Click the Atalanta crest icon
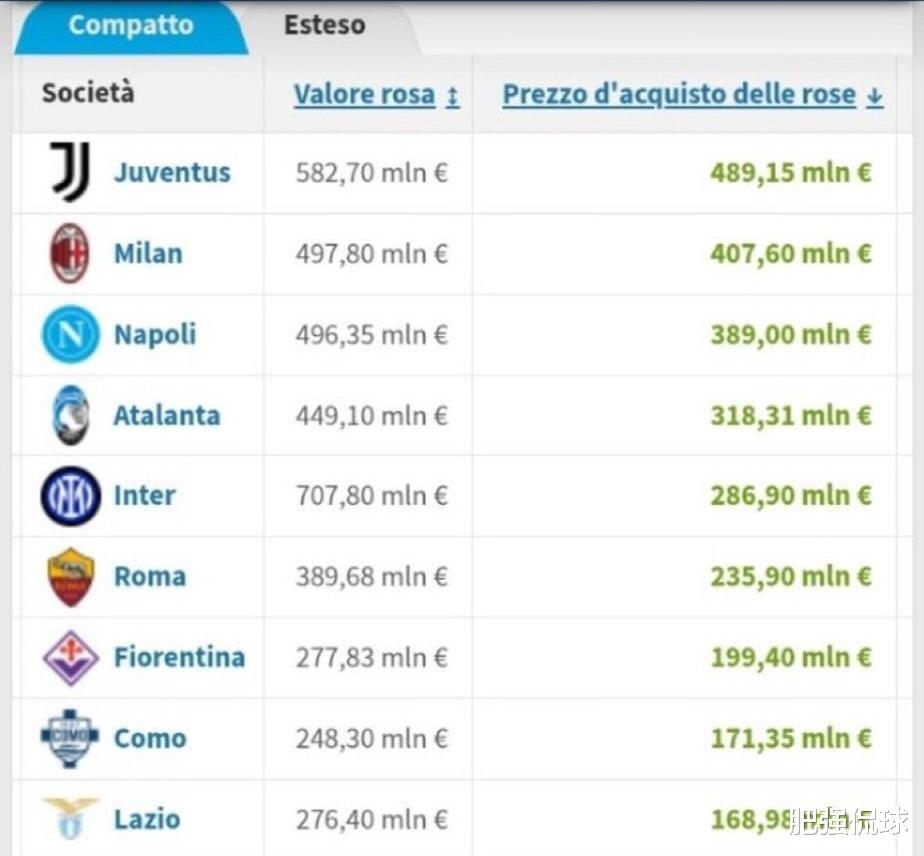The height and width of the screenshot is (856, 924). click(70, 415)
